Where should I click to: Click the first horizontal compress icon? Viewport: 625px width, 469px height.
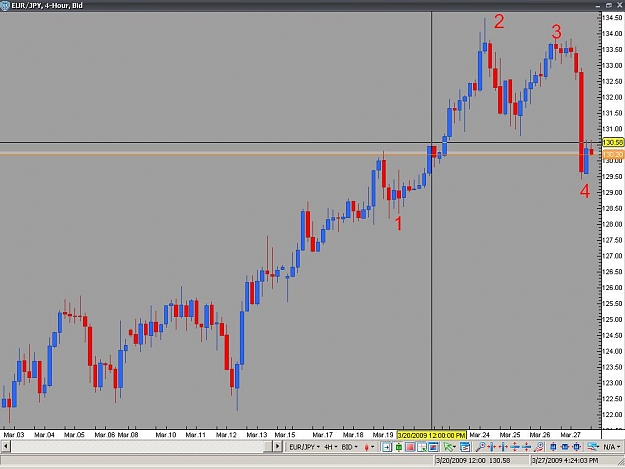[491, 447]
